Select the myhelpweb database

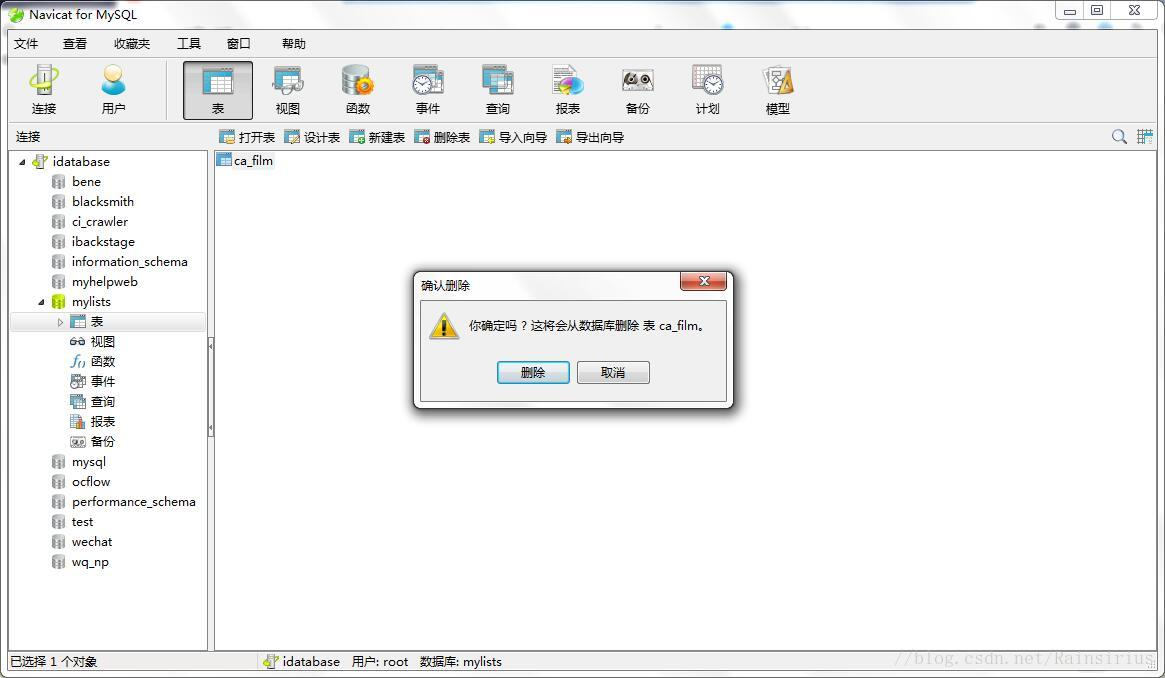tap(105, 281)
